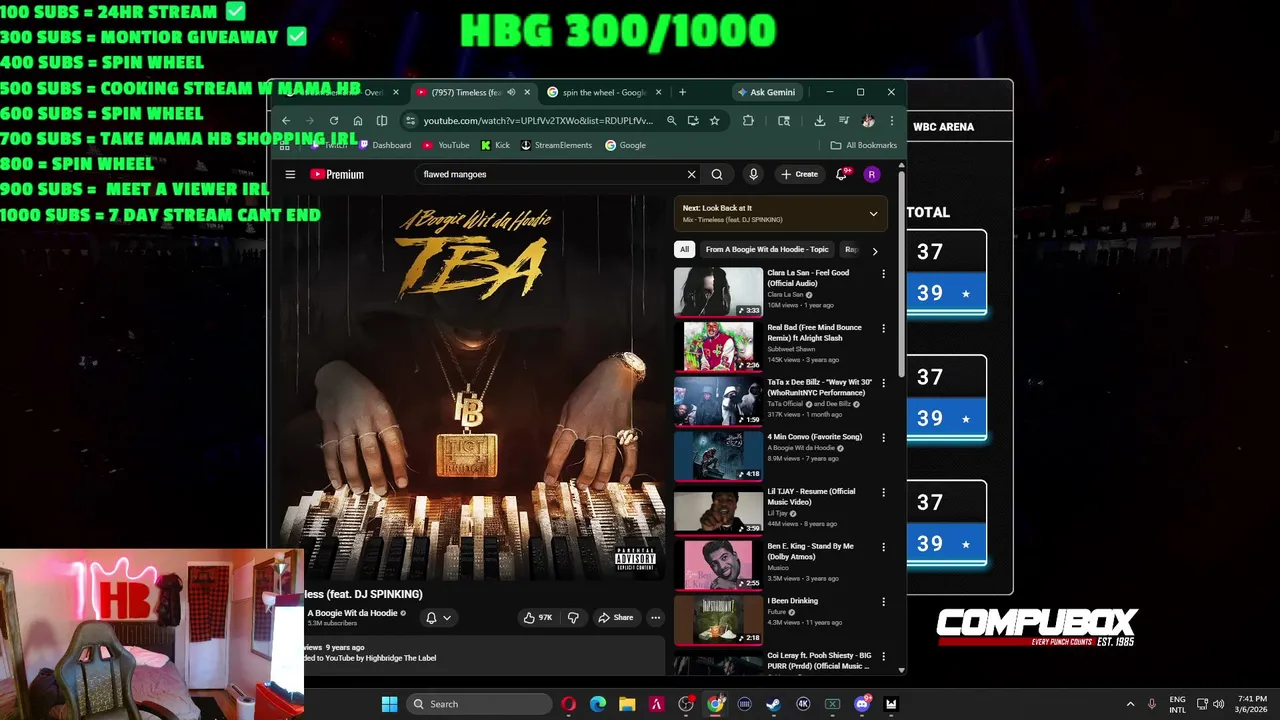
Task: Expand the Next: Look Back at It mix panel
Action: coord(873,213)
